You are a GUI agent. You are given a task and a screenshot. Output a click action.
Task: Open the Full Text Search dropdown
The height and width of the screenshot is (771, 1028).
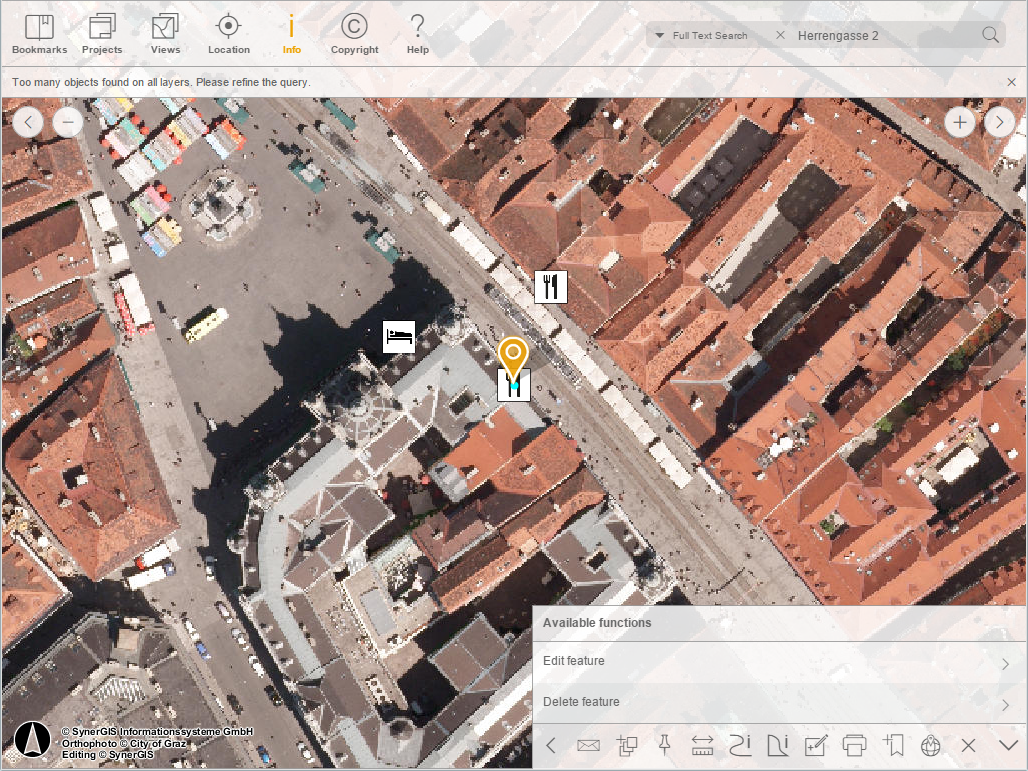701,36
